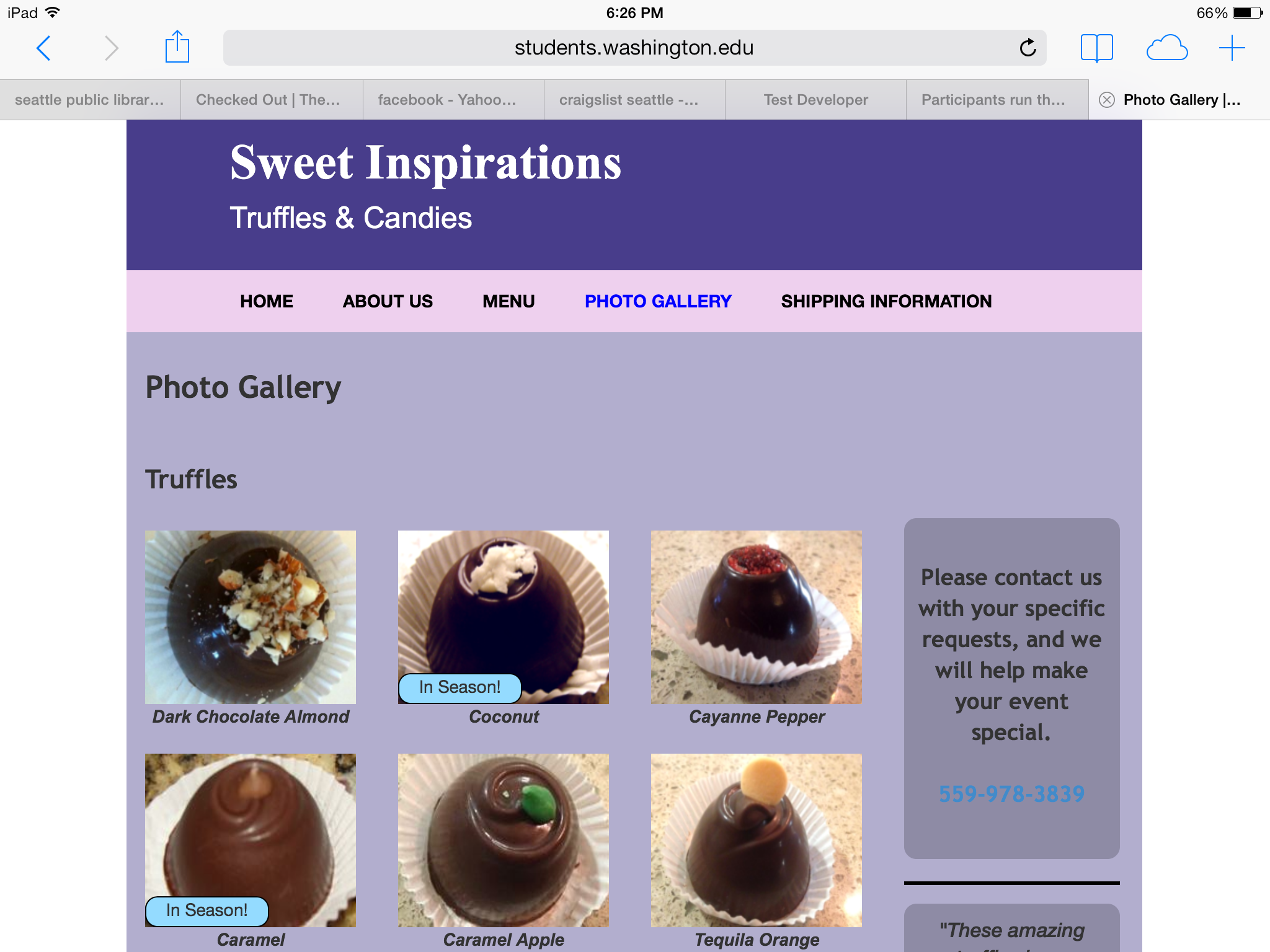Open the MENU navigation link

508,301
